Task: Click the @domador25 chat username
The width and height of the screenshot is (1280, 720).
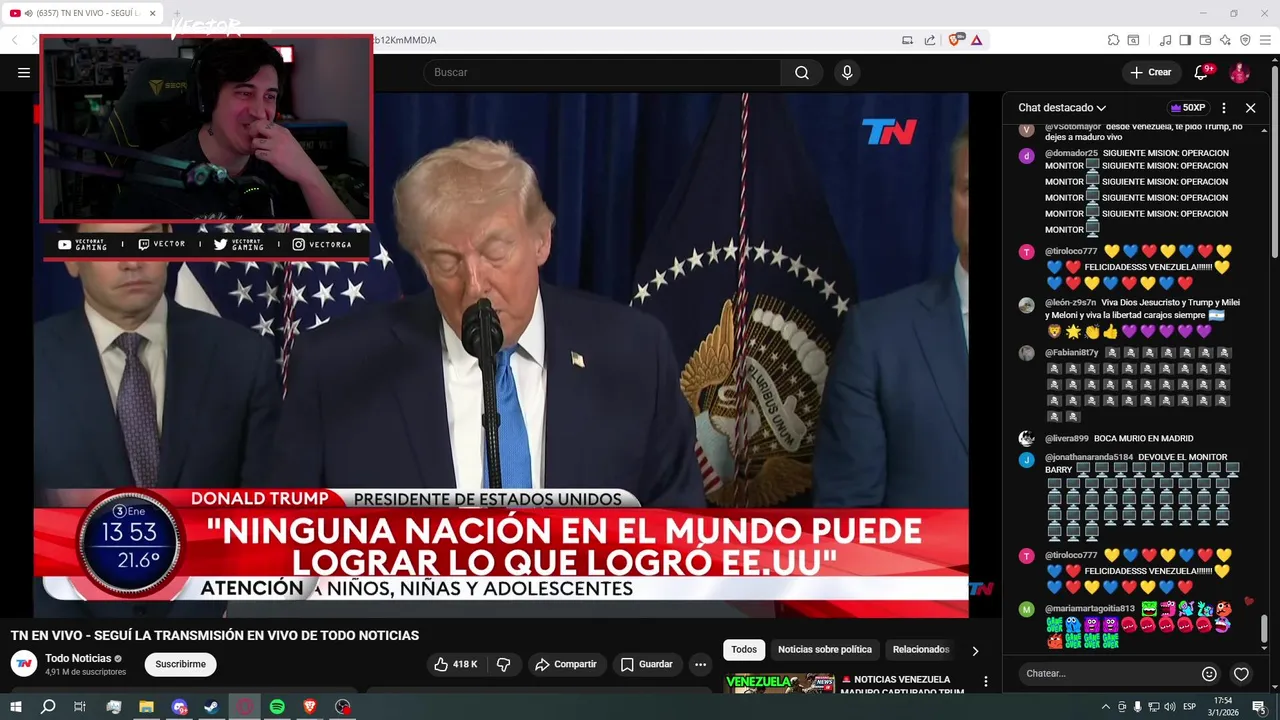Action: click(x=1071, y=153)
